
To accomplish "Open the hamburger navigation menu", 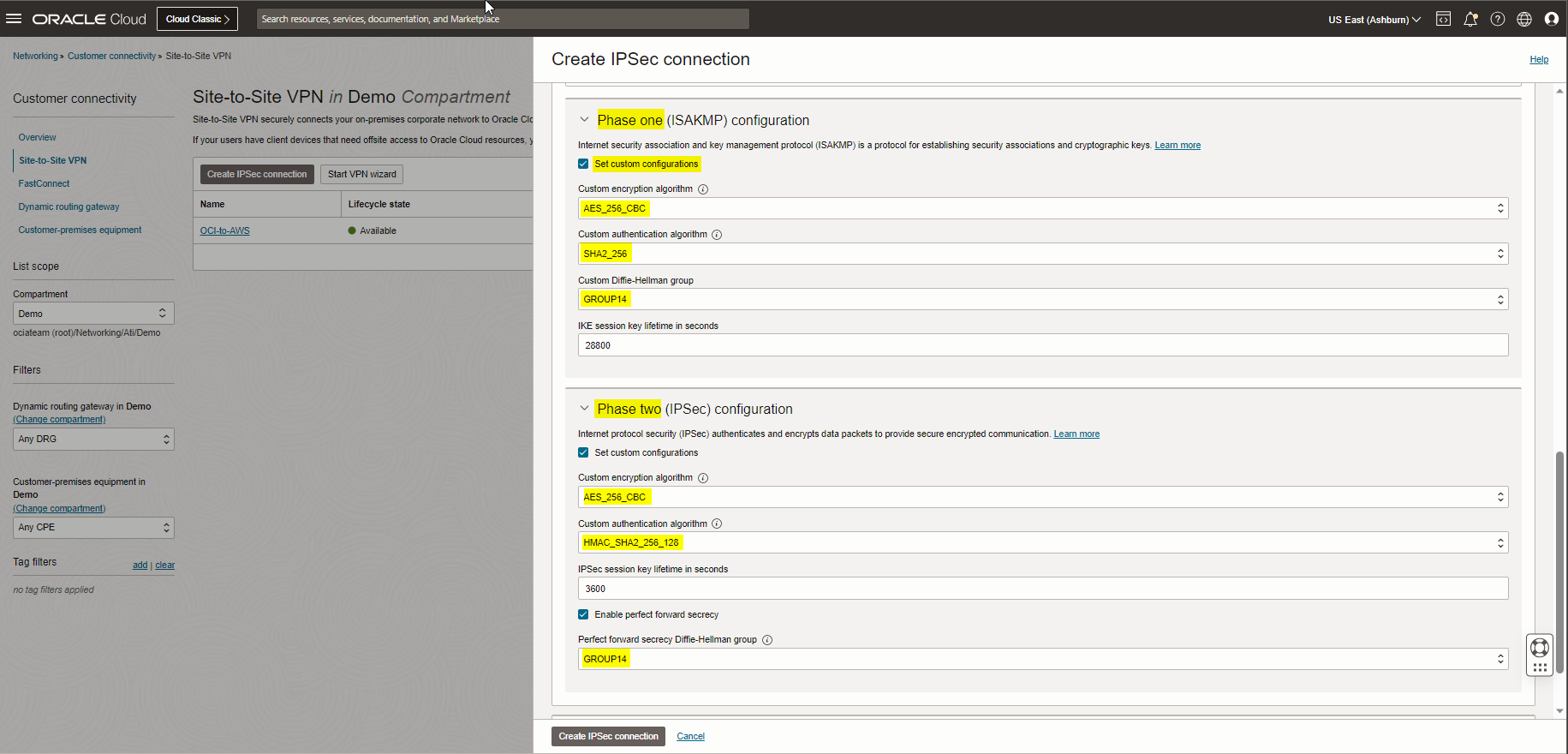I will pyautogui.click(x=14, y=19).
